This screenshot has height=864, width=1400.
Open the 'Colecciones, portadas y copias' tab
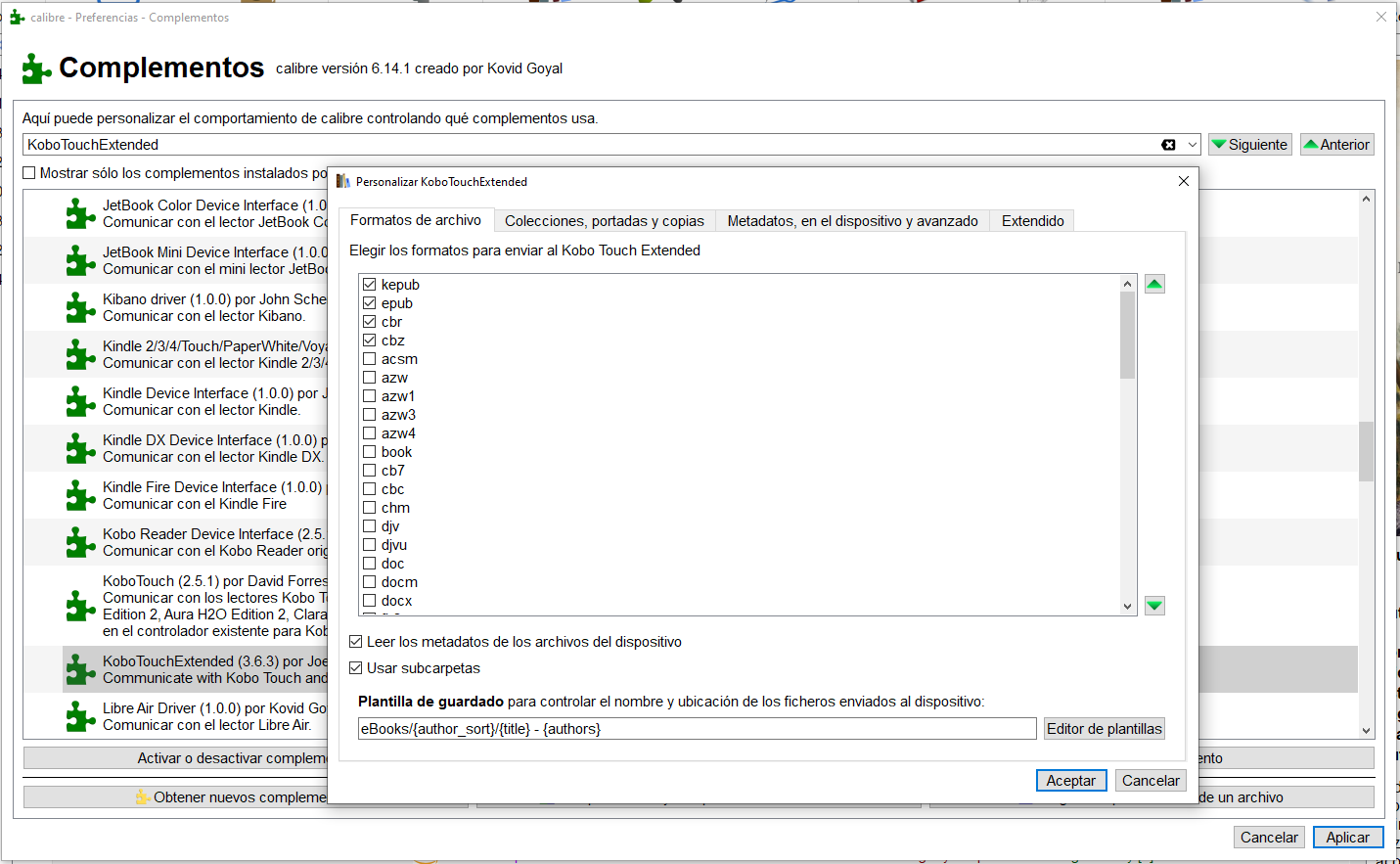605,221
